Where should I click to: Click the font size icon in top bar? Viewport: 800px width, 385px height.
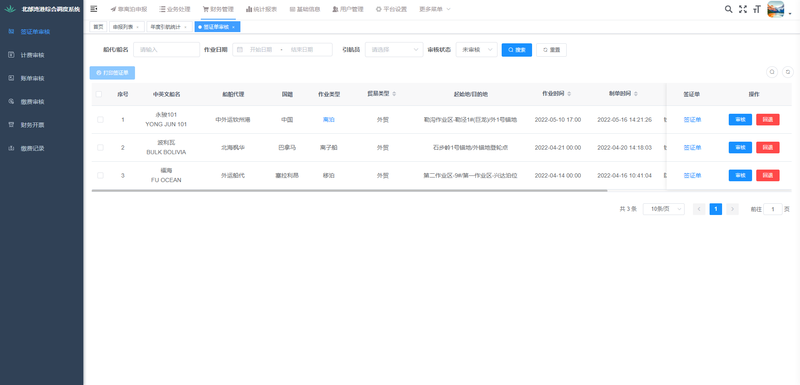coord(757,9)
